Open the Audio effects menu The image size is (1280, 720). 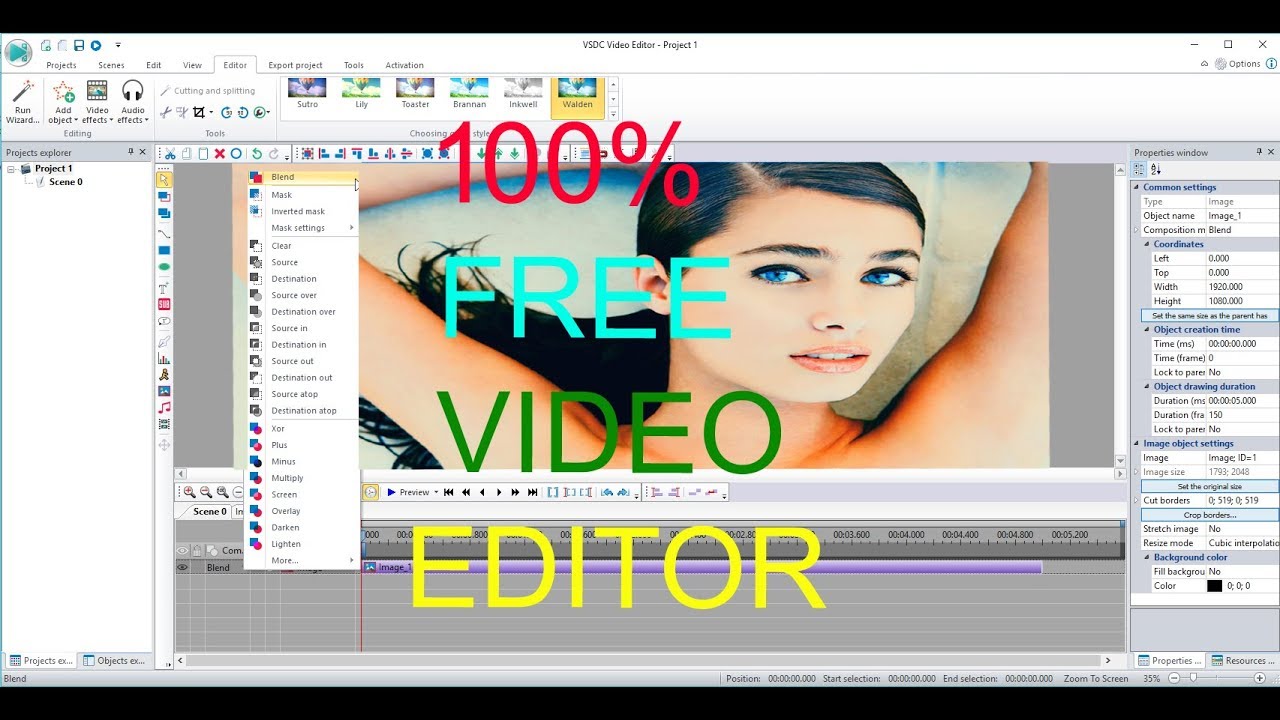tap(132, 102)
